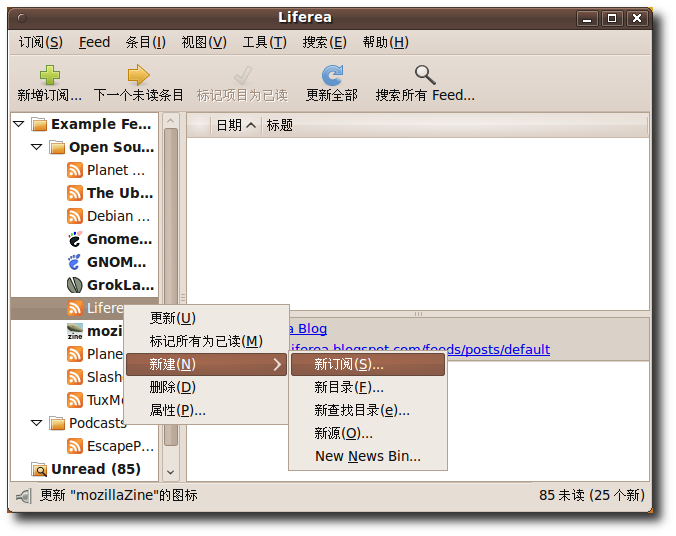The width and height of the screenshot is (676, 536).
Task: Choose 更新(U) in the context menu
Action: point(207,318)
